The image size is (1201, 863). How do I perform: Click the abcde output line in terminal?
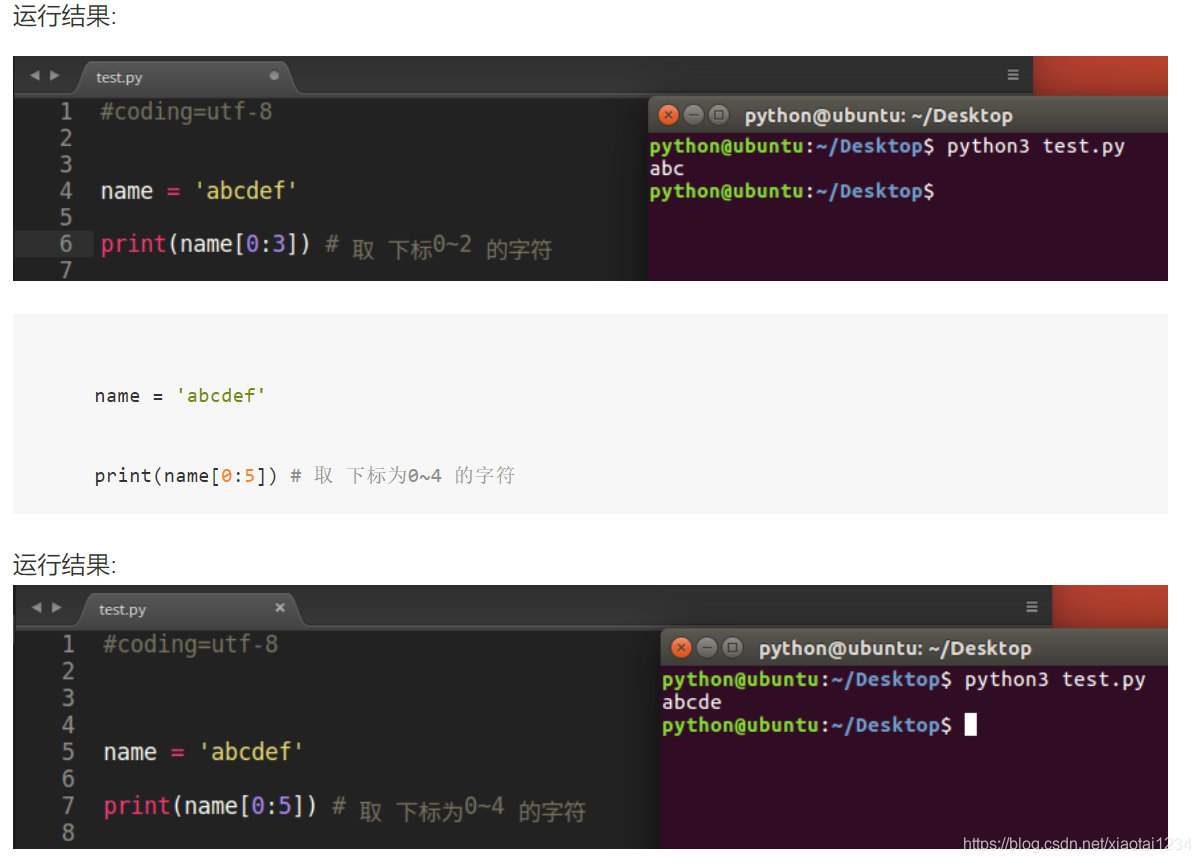tap(692, 703)
